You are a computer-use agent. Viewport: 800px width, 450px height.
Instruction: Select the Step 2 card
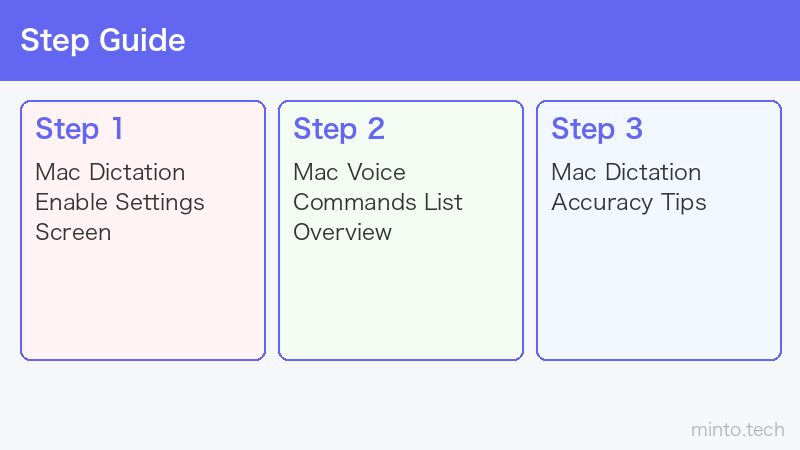pos(401,231)
